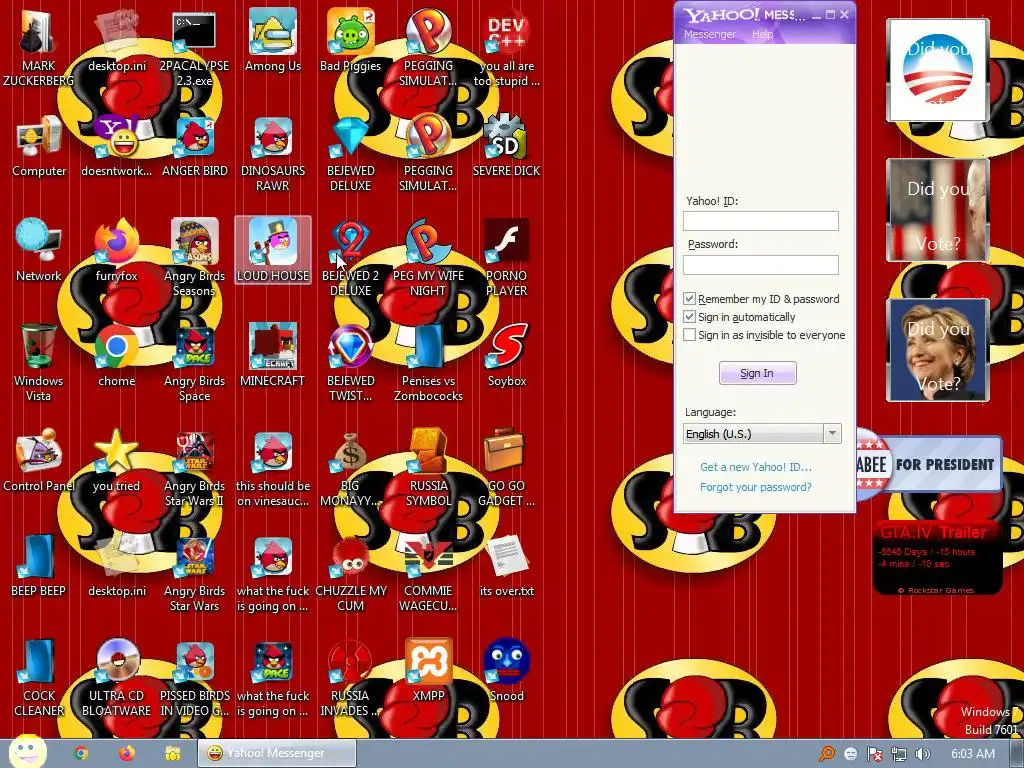Open the Start menu smiley orb

(x=27, y=751)
